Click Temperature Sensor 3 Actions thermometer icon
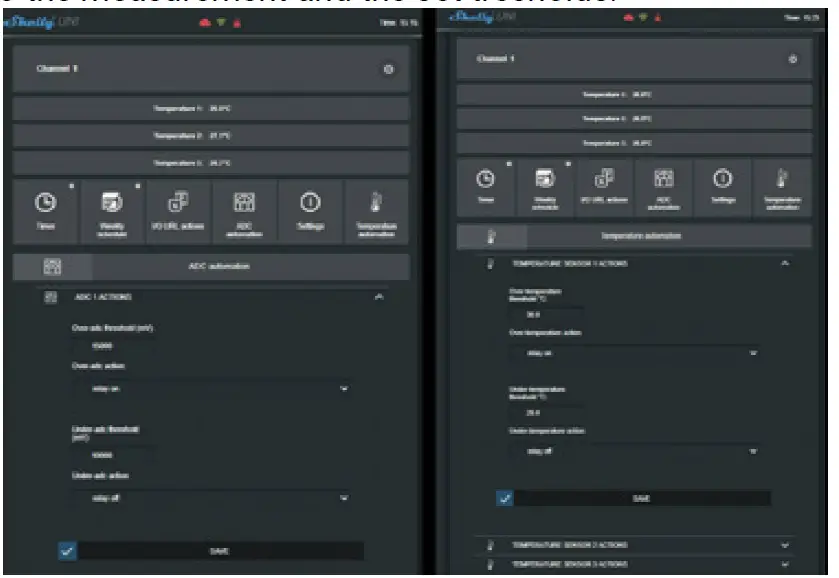The height and width of the screenshot is (578, 839). [490, 564]
